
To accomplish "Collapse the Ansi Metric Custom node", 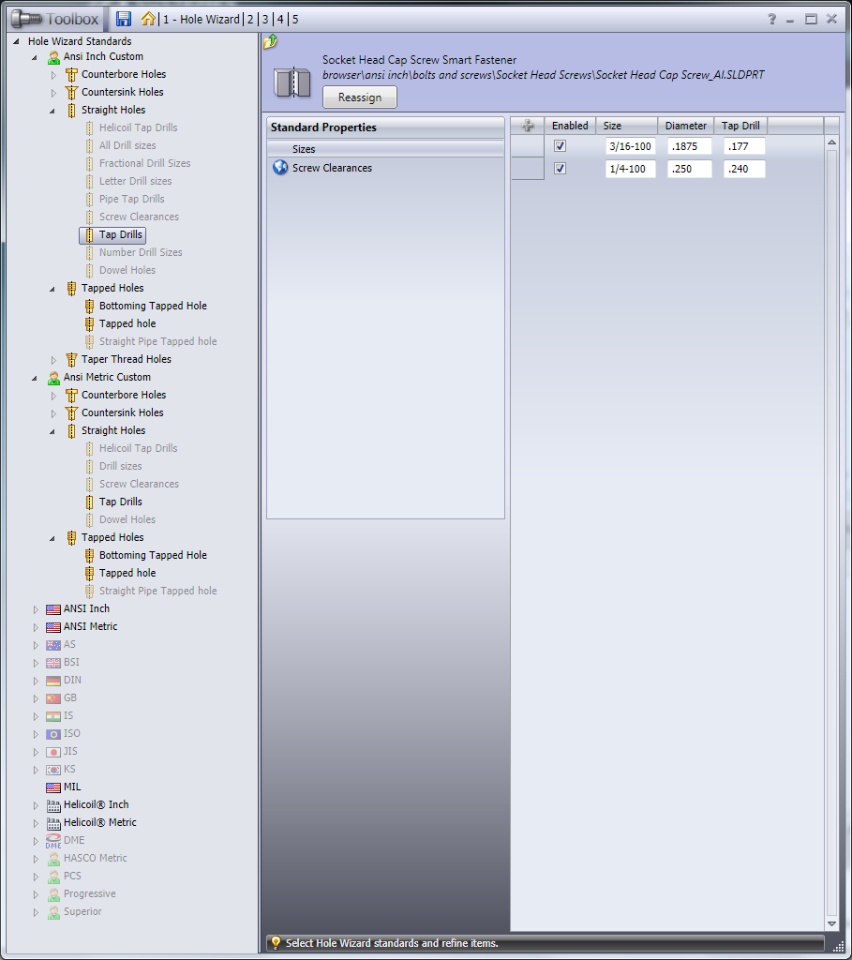I will click(35, 378).
